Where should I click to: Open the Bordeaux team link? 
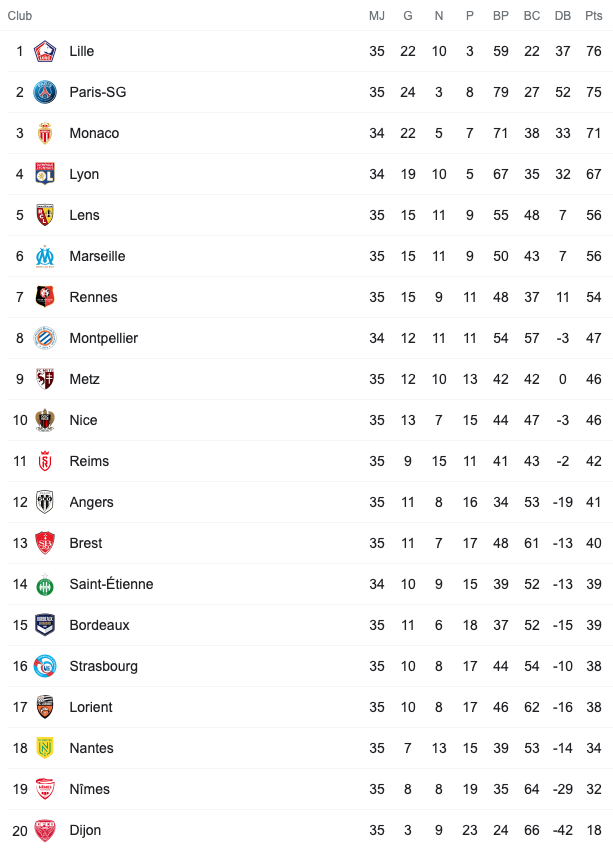[x=99, y=625]
